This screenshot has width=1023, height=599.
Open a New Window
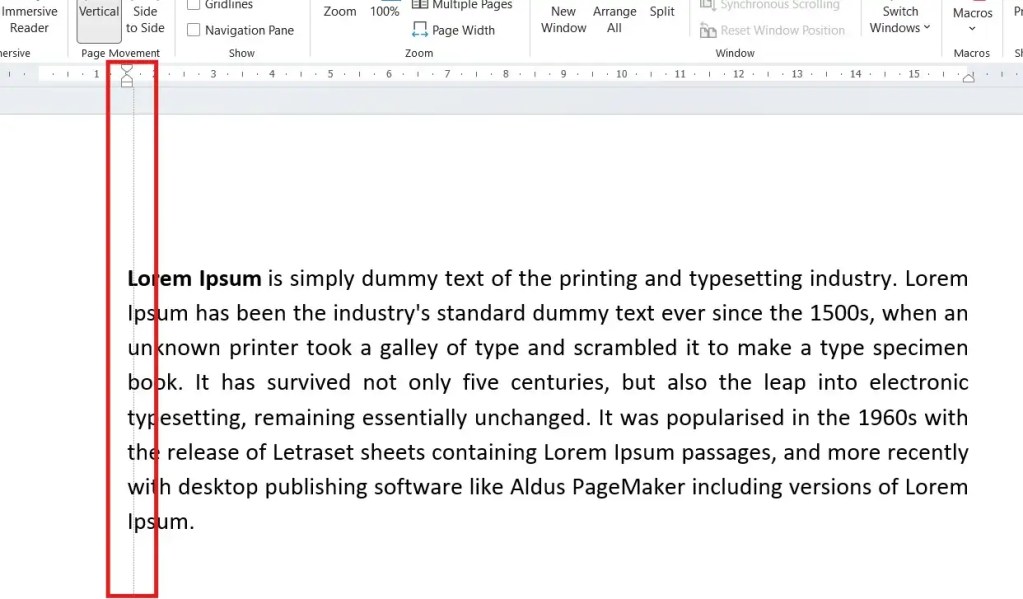(563, 19)
